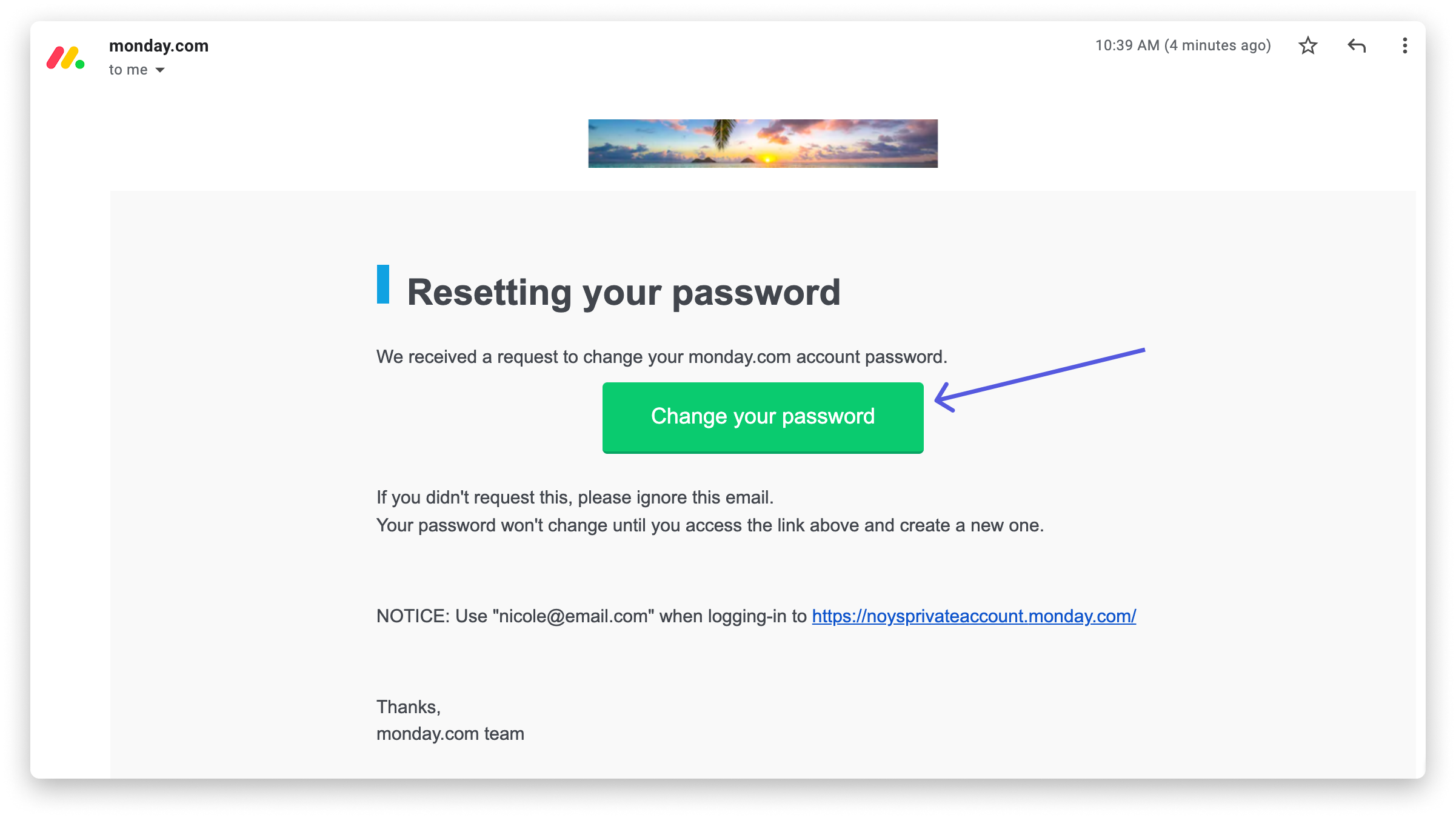Click the purple arrow annotation

[x=1040, y=380]
